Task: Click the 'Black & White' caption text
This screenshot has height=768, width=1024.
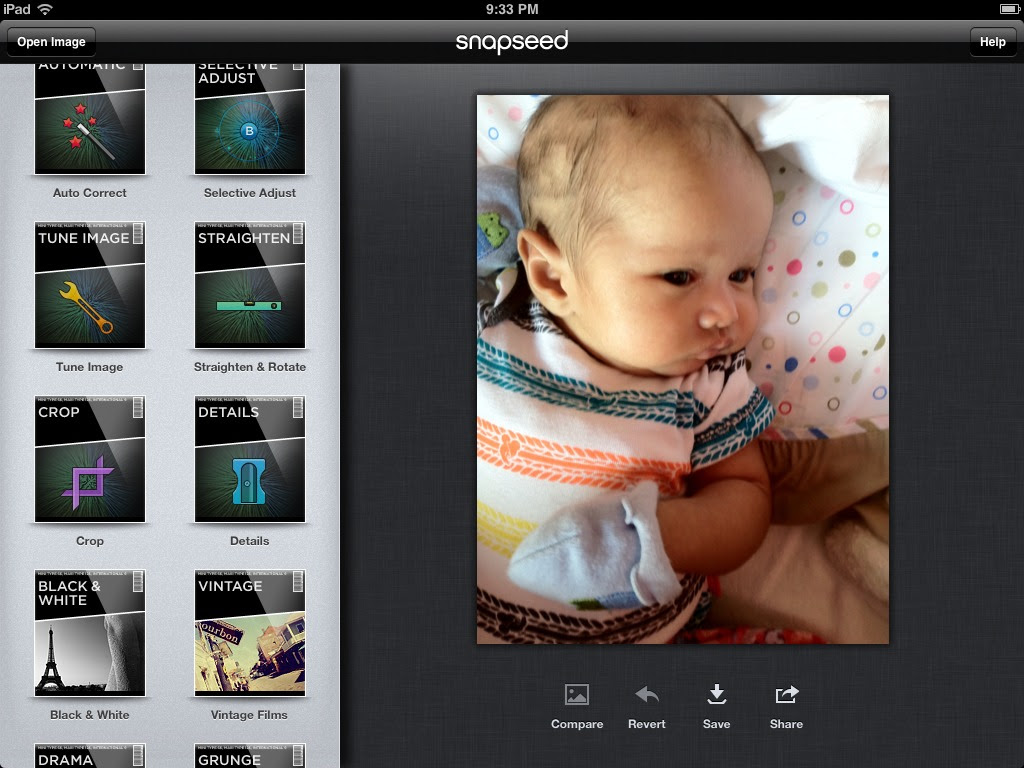Action: click(89, 715)
